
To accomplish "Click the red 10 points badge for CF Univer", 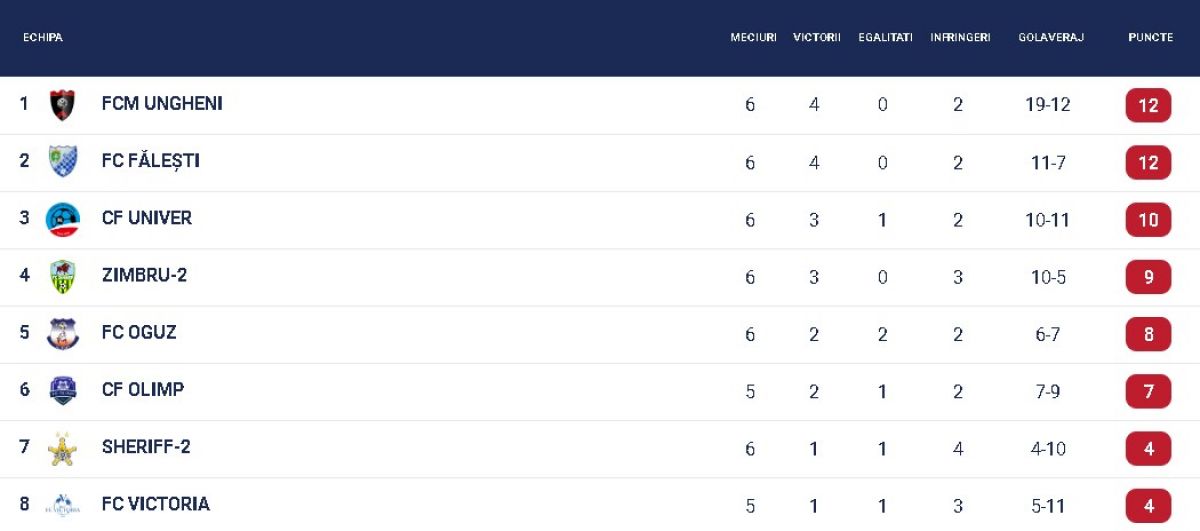I will click(x=1148, y=220).
